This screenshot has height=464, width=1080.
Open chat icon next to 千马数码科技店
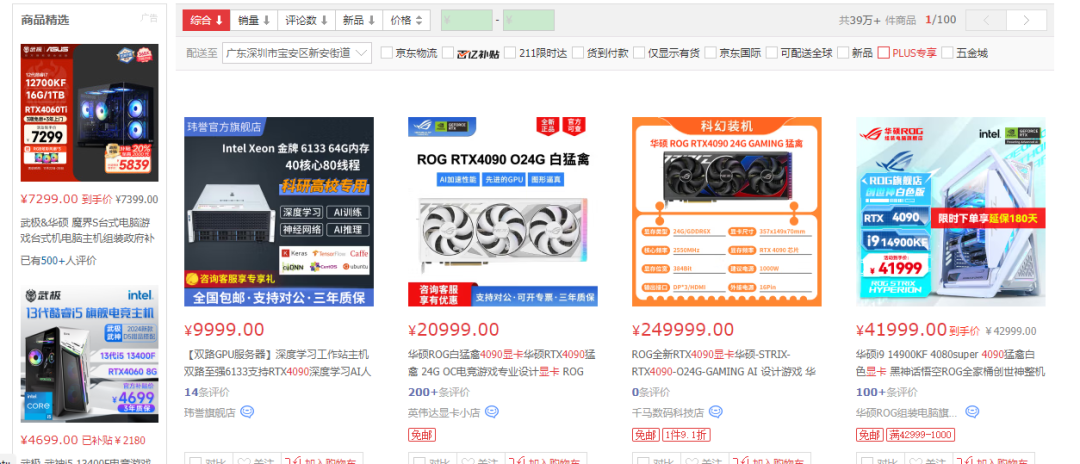click(x=716, y=412)
